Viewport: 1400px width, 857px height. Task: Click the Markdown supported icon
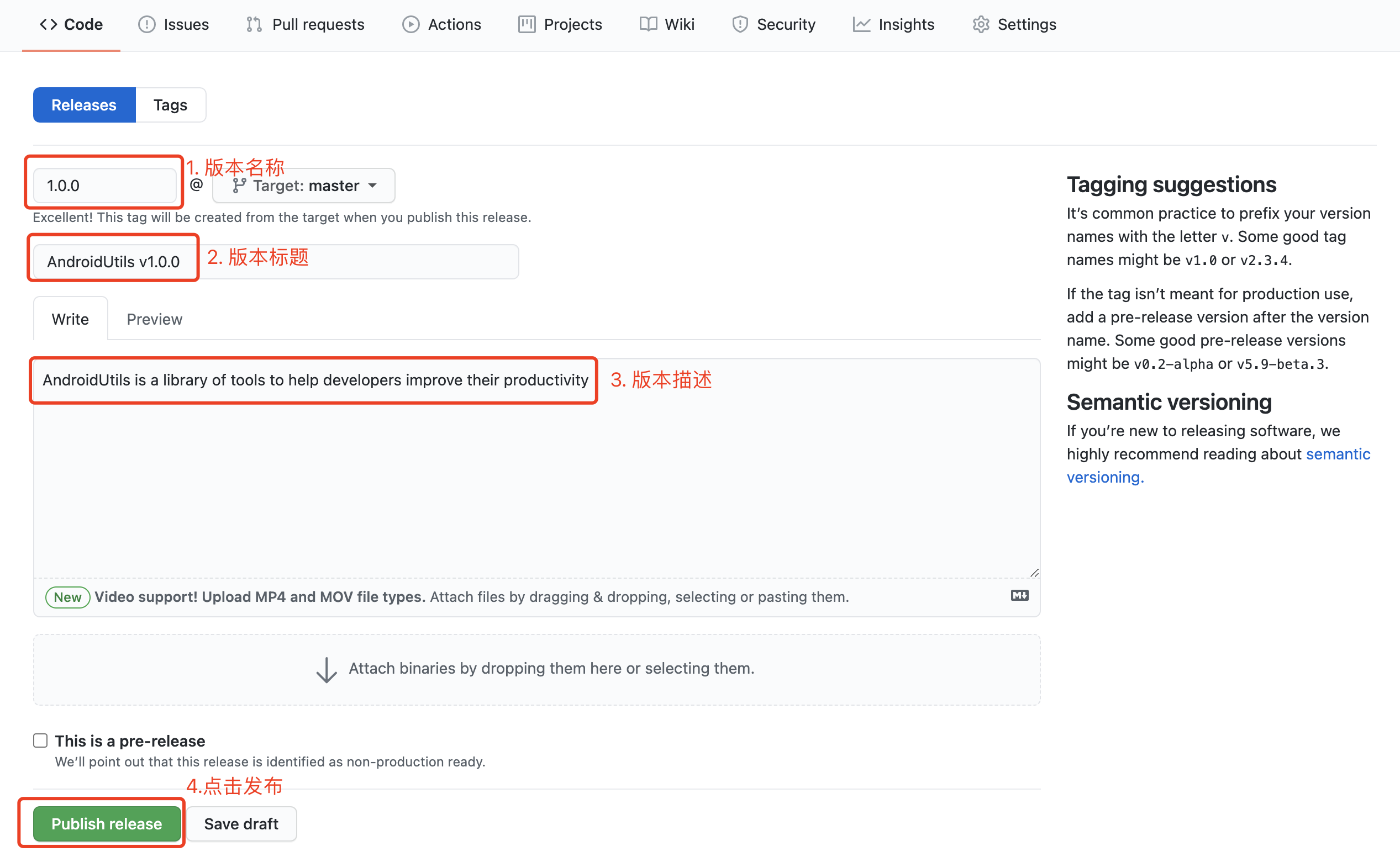pos(1019,595)
